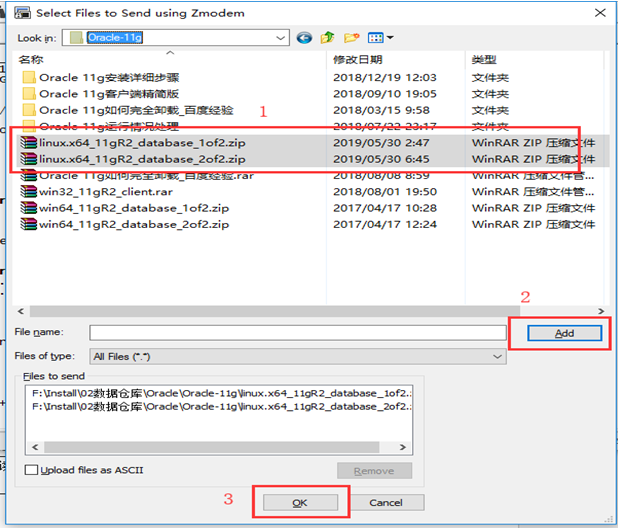
Task: Enable Upload files as ASCII checkbox
Action: coord(31,470)
